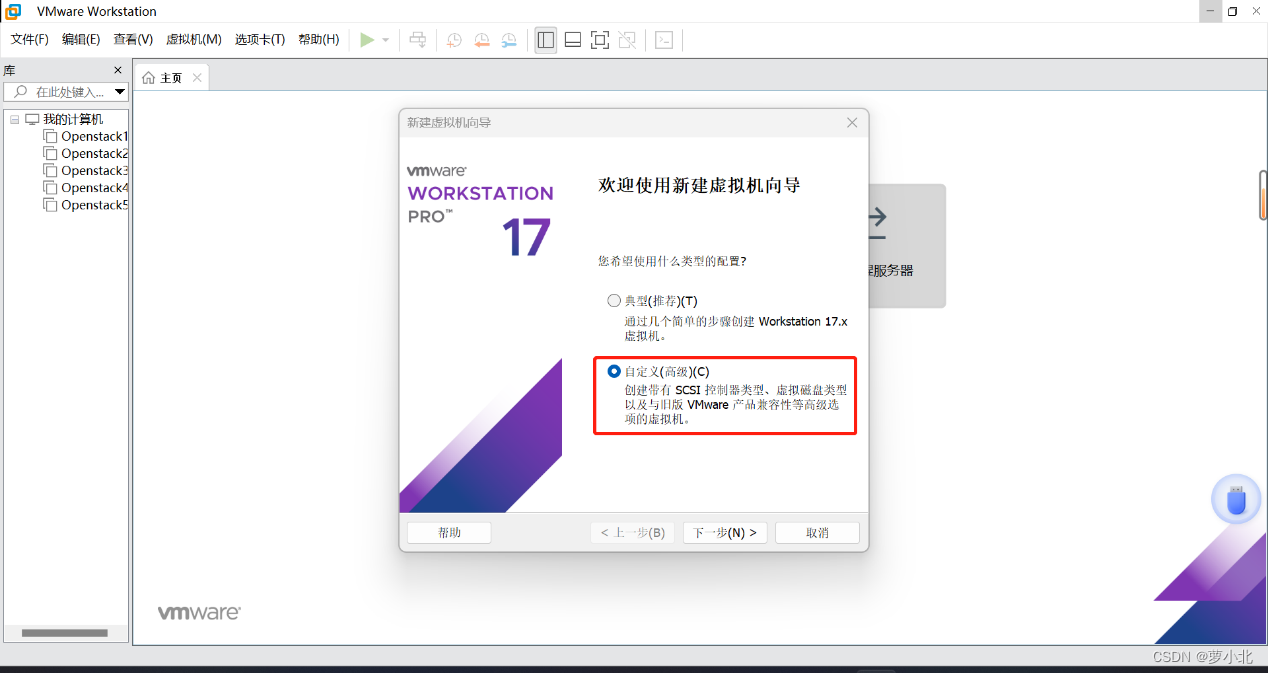Collapse the 我的计算机 tree node
This screenshot has width=1268, height=673.
[15, 119]
